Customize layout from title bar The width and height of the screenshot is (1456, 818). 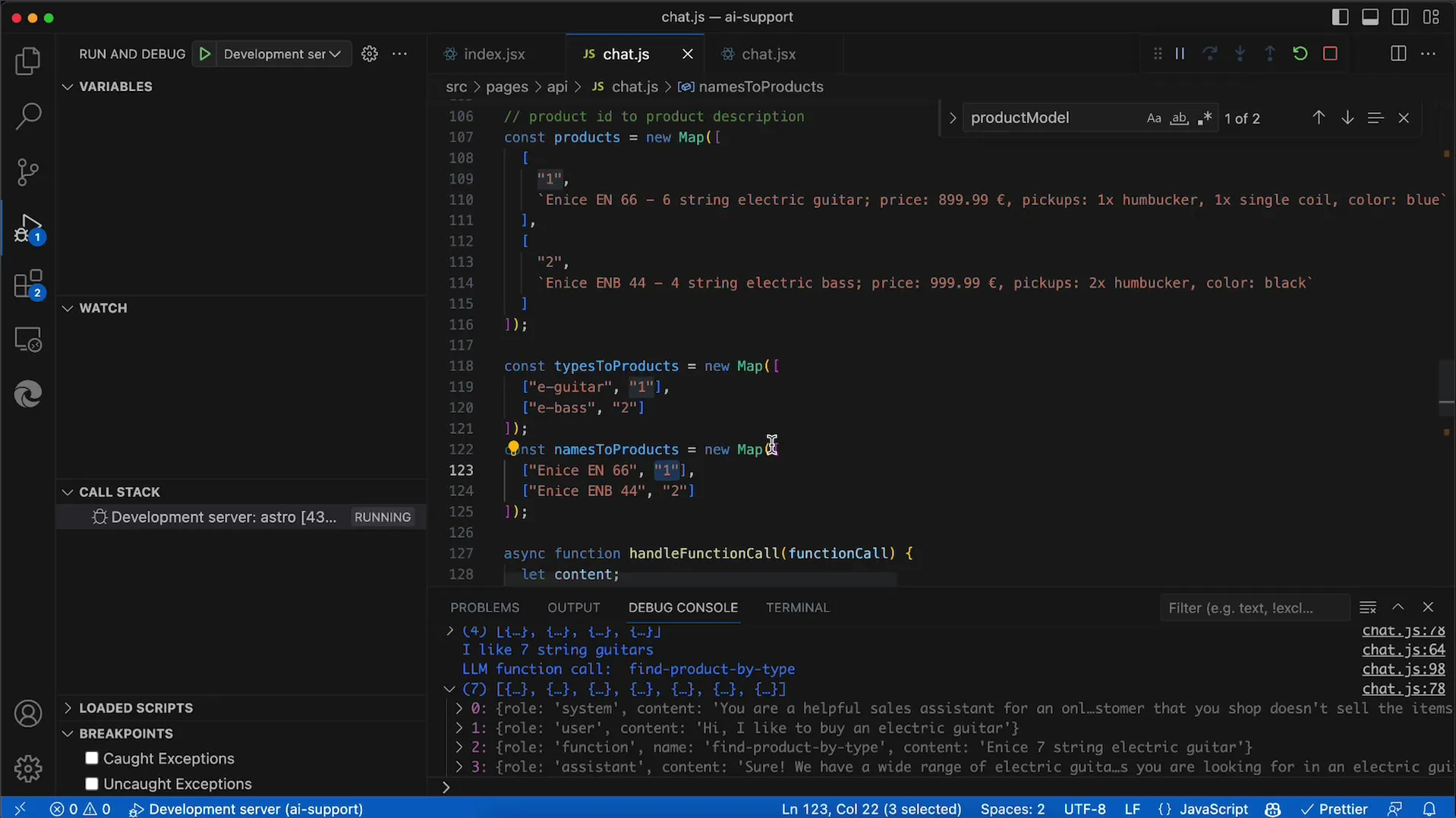(1431, 17)
